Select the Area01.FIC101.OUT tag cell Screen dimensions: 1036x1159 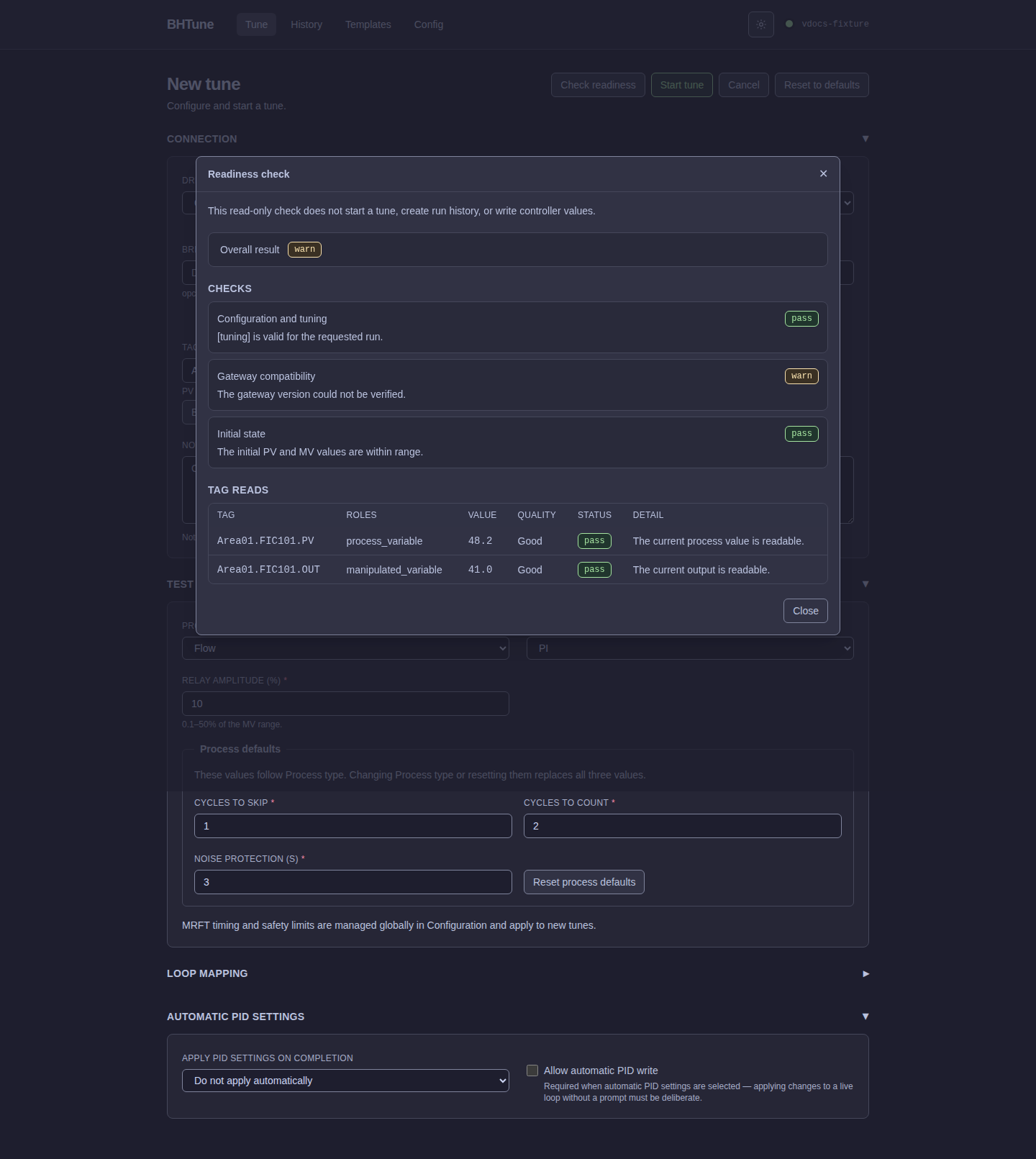[x=268, y=570]
